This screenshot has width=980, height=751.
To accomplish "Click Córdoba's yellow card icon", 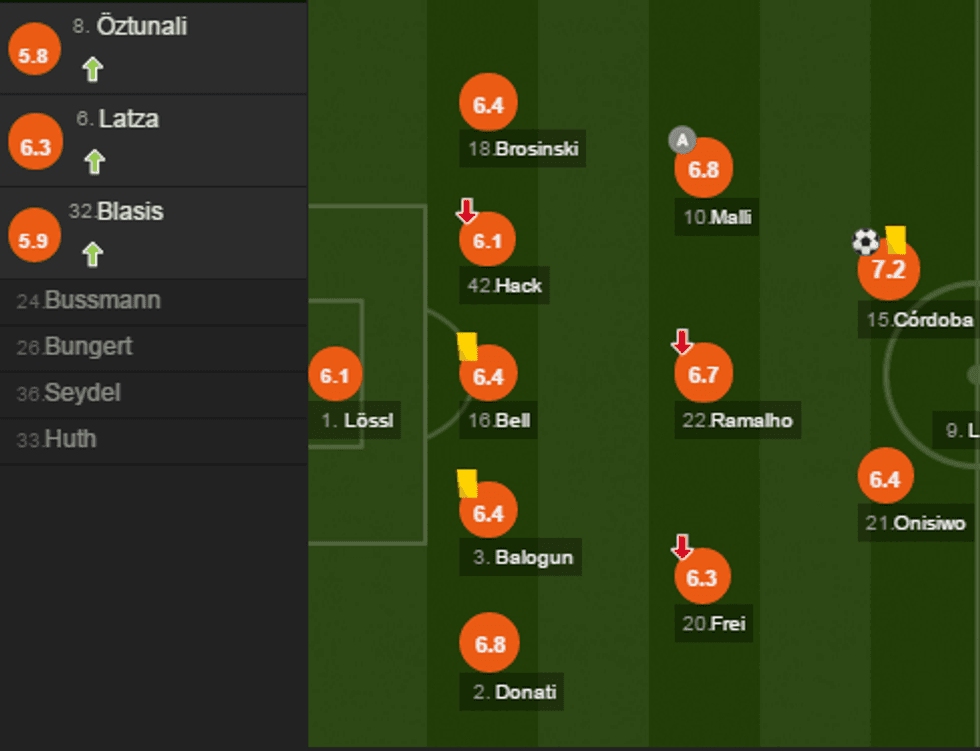I will [895, 239].
